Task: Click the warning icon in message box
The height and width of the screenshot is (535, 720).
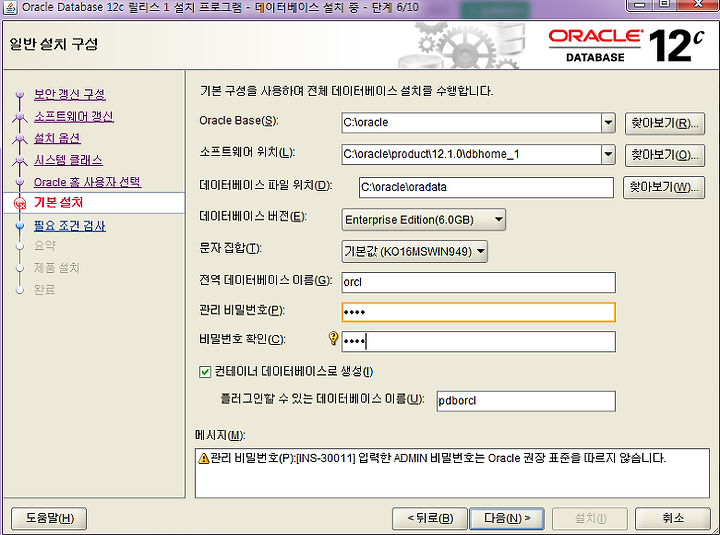Action: coord(203,458)
